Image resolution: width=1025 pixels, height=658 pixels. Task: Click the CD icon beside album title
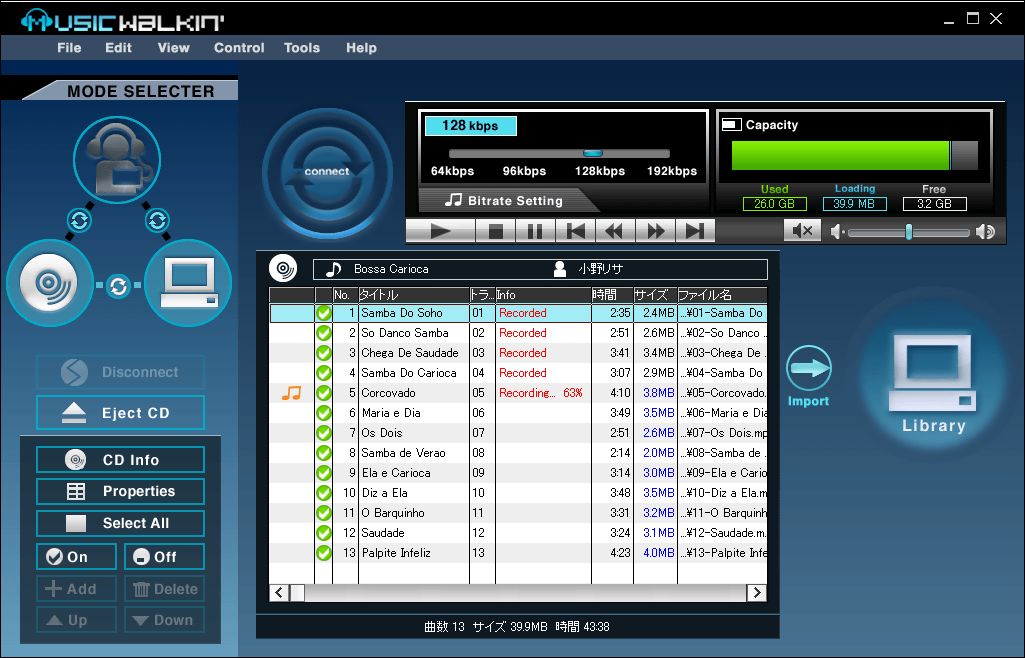pyautogui.click(x=283, y=269)
